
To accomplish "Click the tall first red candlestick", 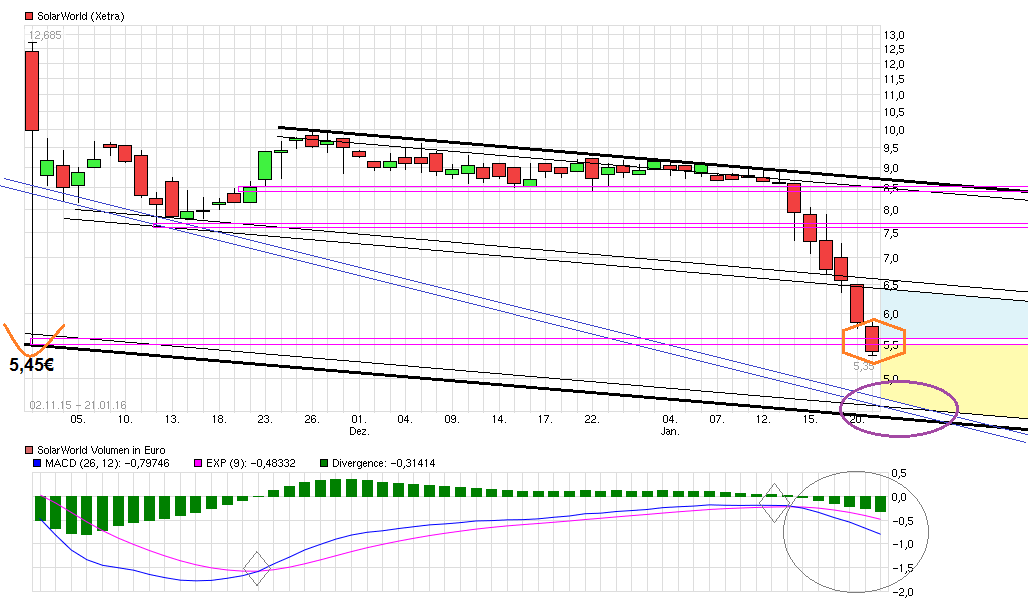I will [32, 91].
